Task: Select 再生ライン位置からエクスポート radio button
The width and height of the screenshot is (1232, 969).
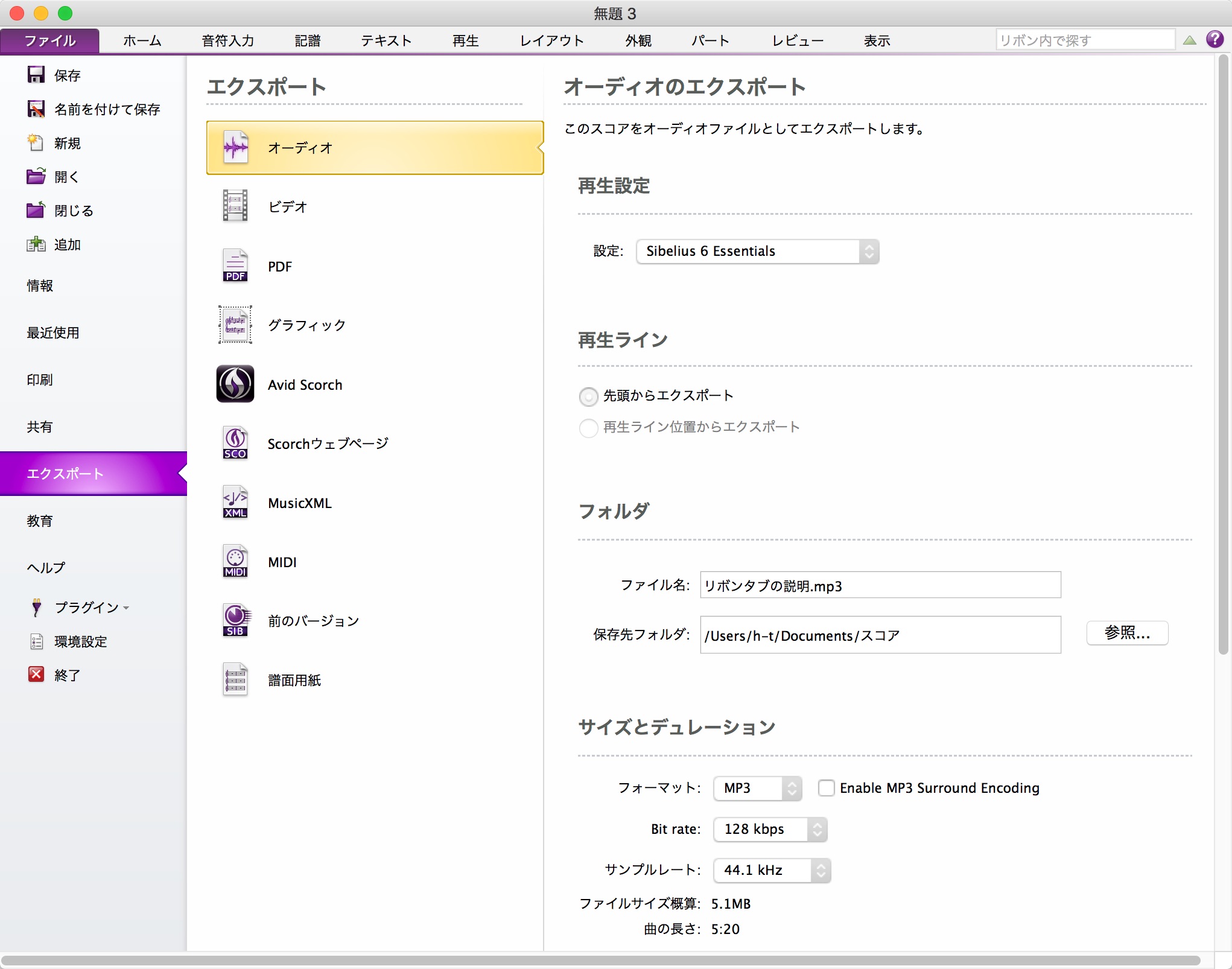Action: pos(588,428)
